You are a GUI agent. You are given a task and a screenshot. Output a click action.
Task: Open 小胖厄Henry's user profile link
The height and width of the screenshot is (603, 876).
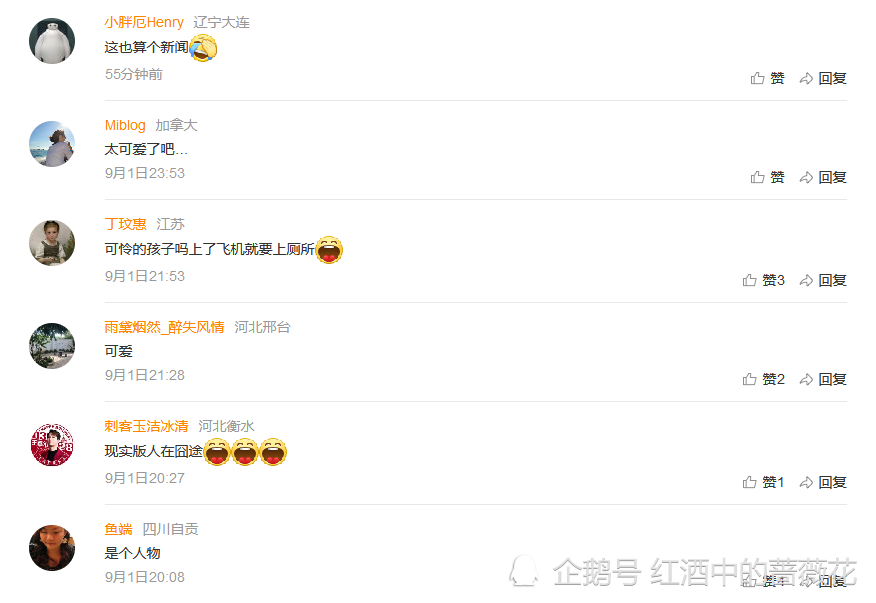coord(144,22)
